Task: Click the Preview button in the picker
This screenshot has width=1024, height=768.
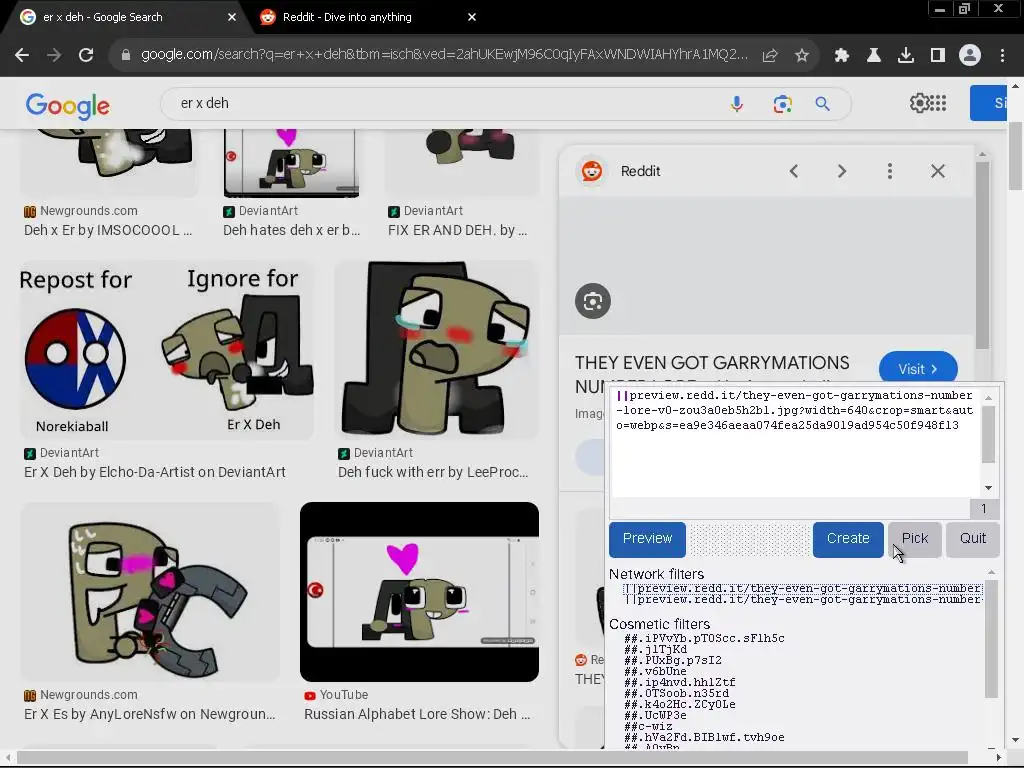Action: (x=647, y=539)
